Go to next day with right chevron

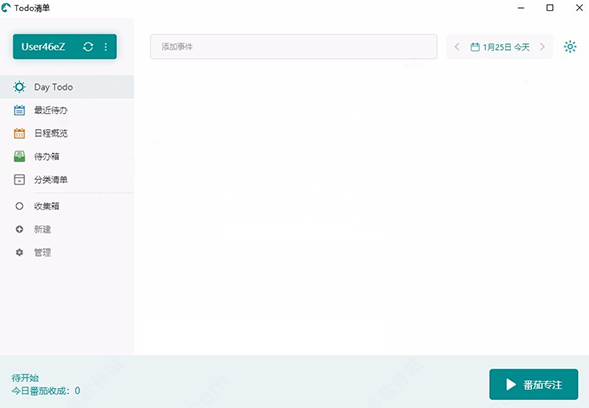click(542, 47)
